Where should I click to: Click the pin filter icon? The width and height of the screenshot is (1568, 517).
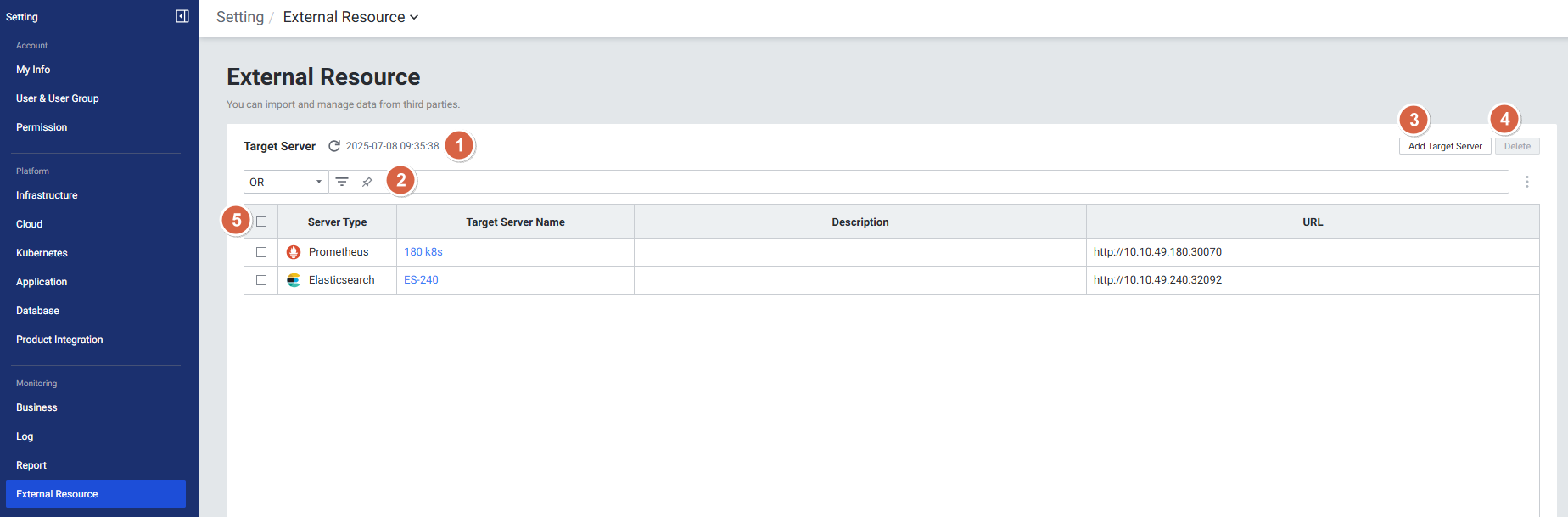click(x=367, y=182)
